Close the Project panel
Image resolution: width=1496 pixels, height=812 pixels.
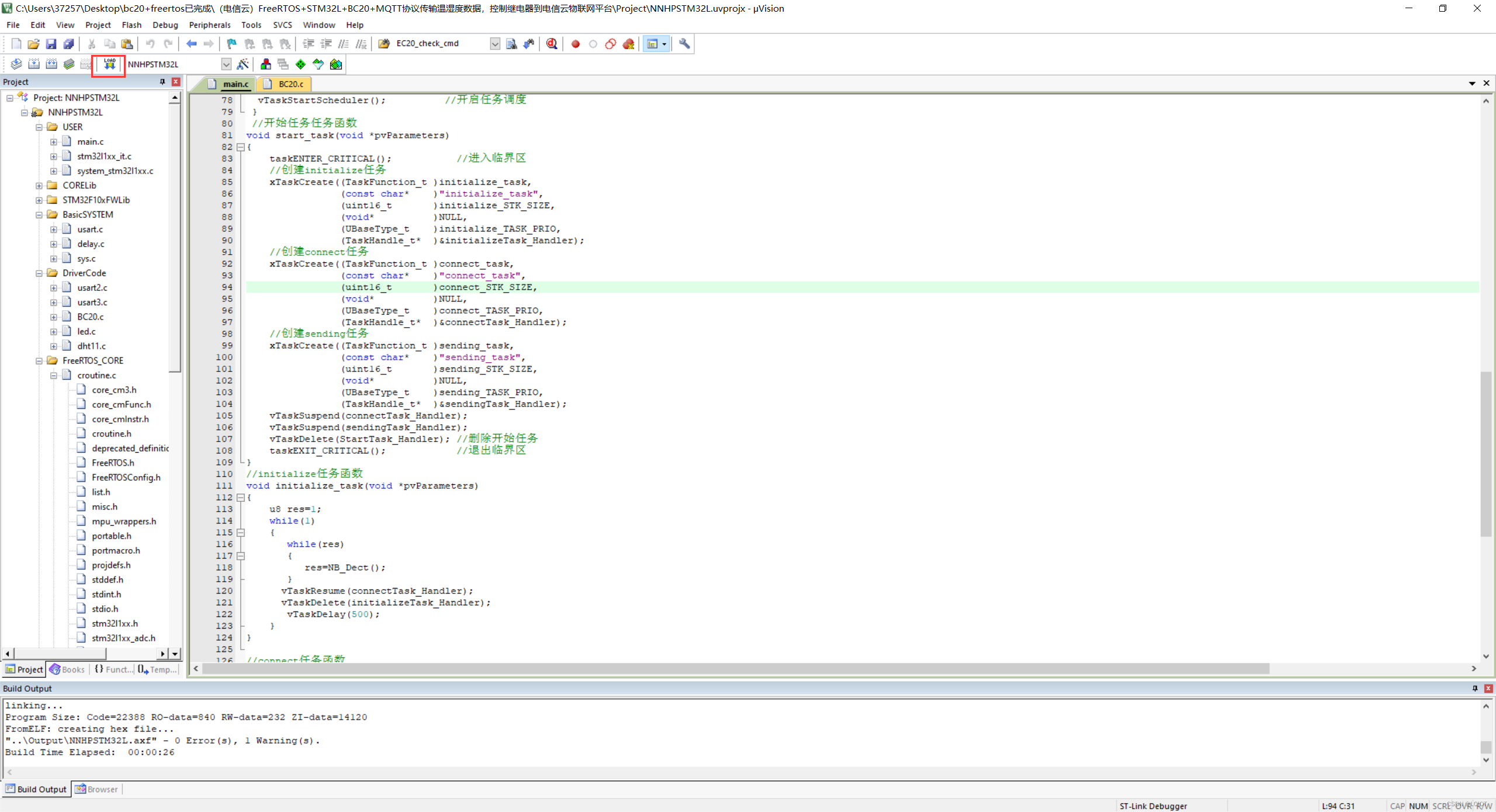point(175,82)
